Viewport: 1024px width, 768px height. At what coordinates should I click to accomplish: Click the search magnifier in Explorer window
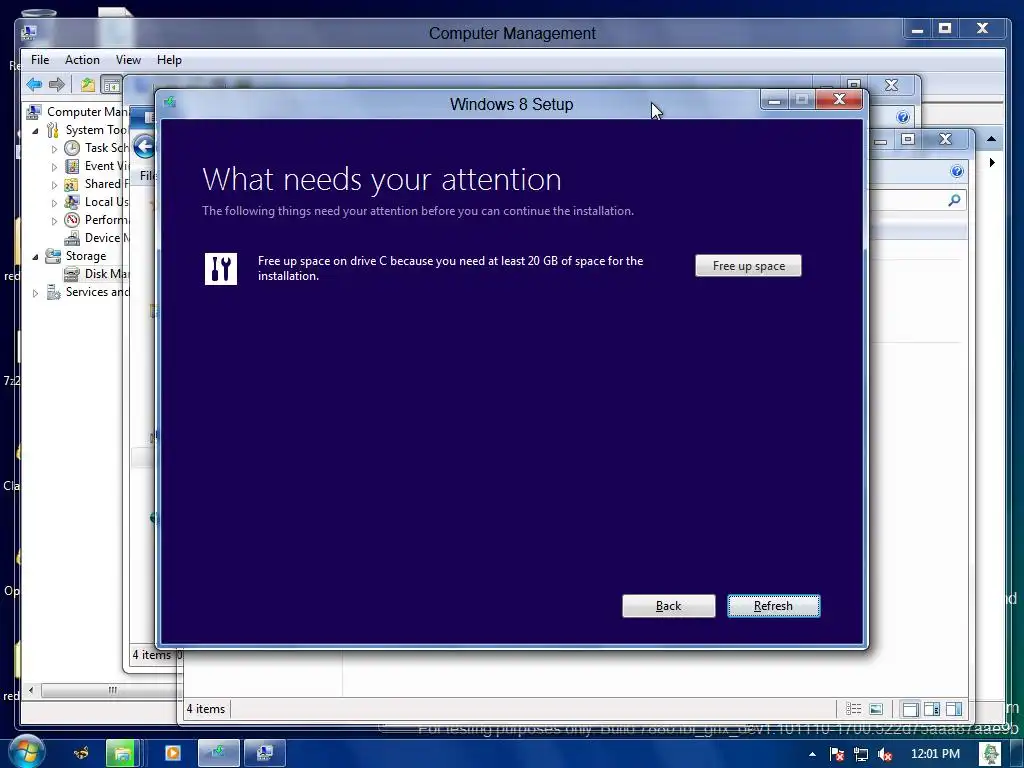tap(954, 200)
